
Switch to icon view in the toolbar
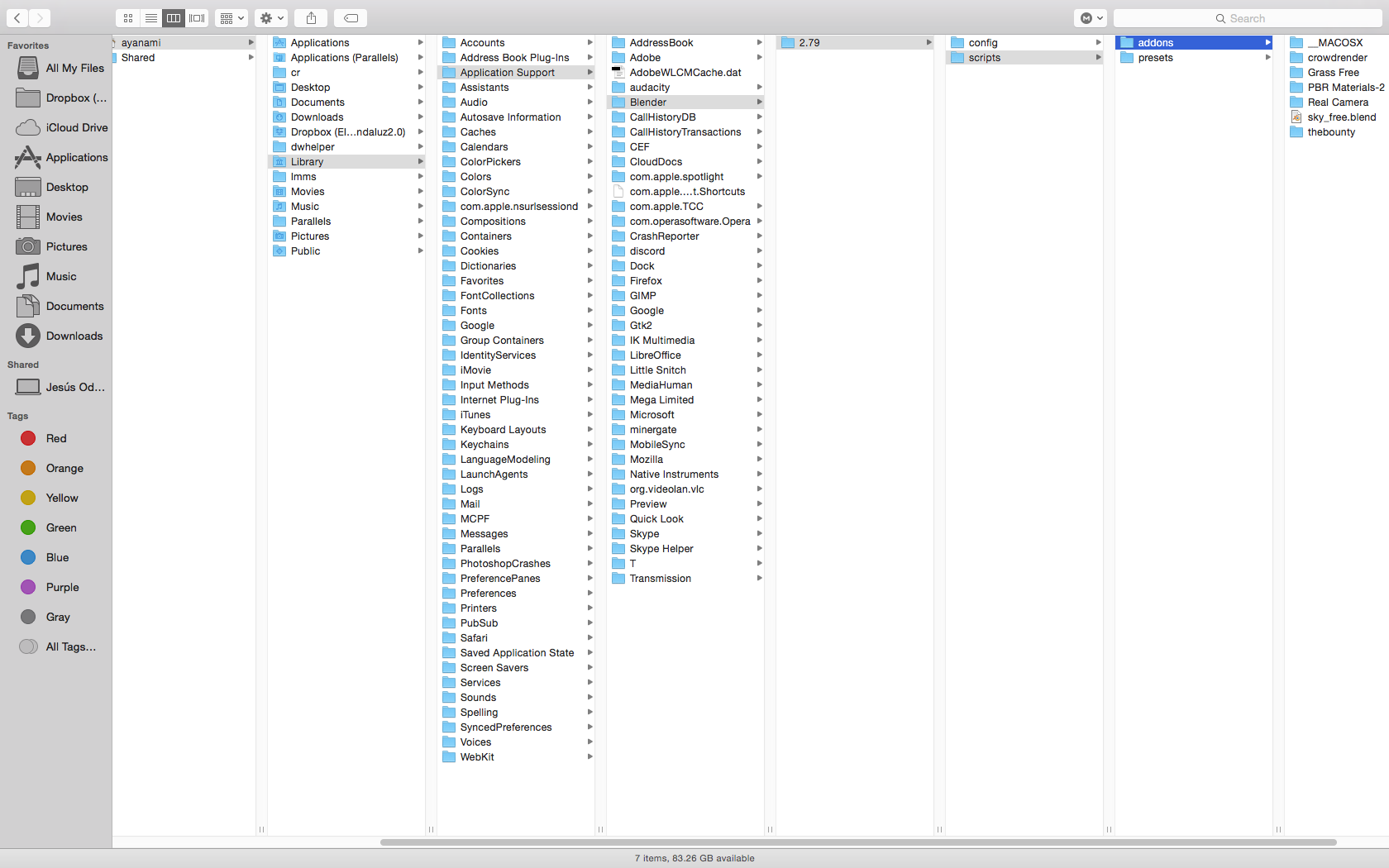click(x=128, y=18)
